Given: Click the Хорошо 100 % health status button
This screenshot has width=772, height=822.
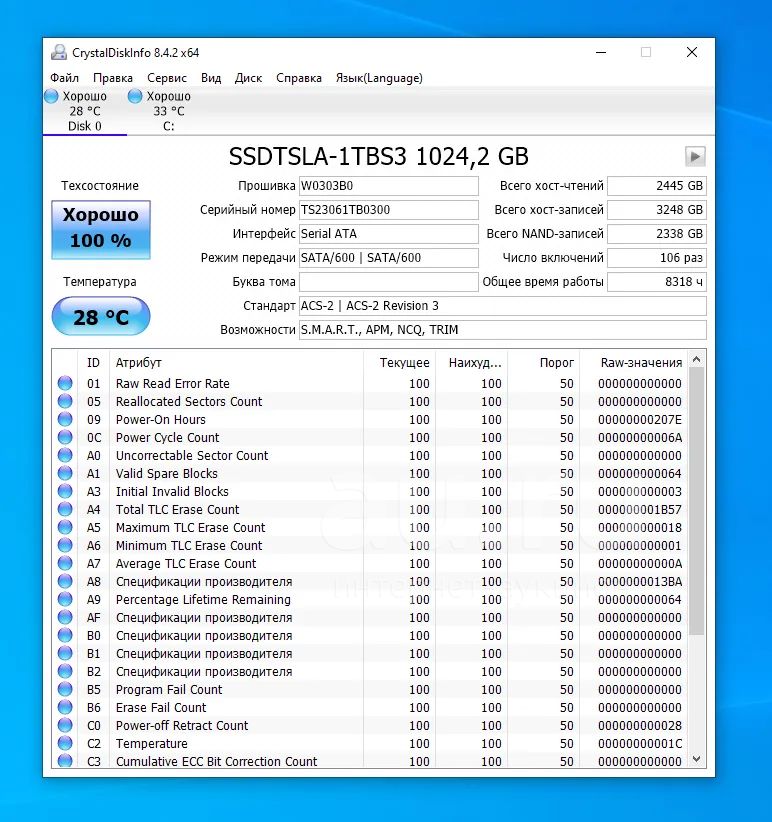Looking at the screenshot, I should pos(101,229).
